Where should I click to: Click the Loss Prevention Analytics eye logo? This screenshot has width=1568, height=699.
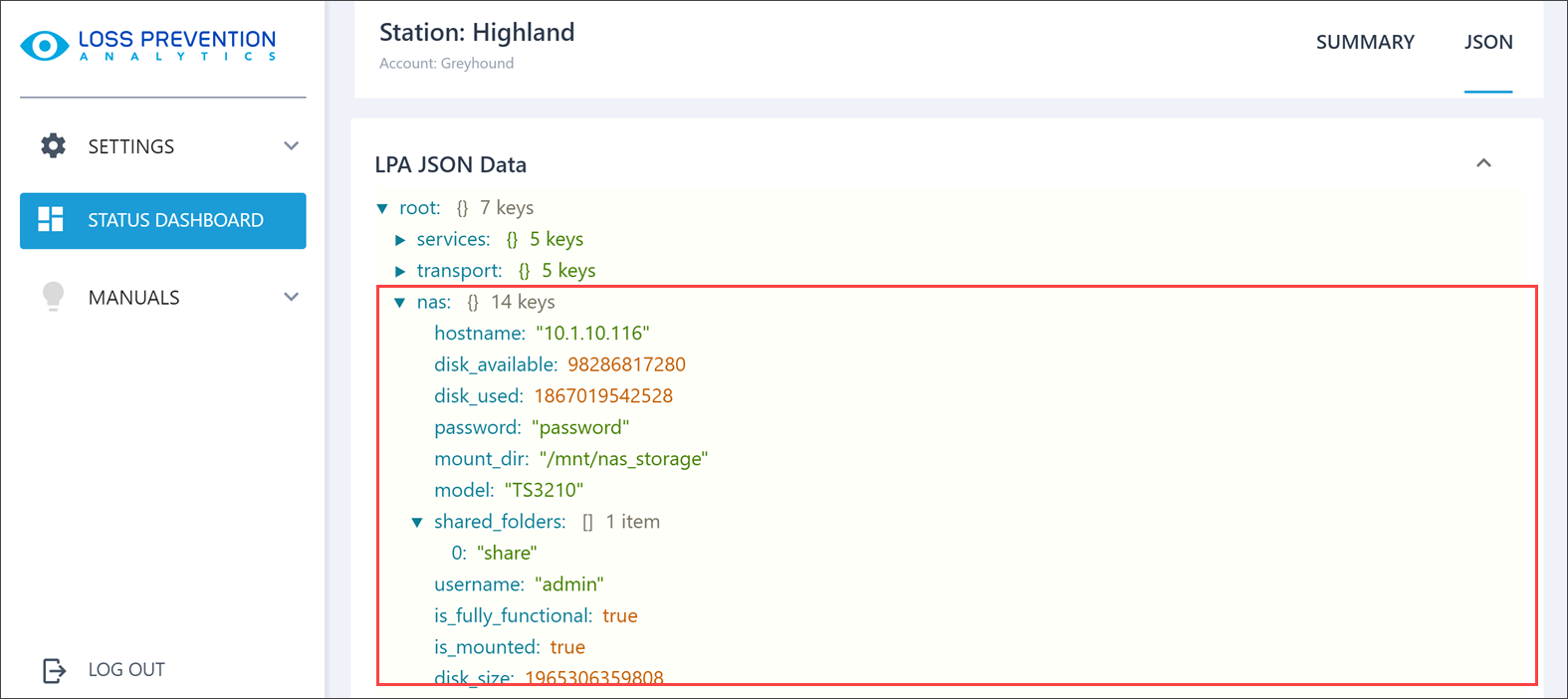(x=44, y=46)
